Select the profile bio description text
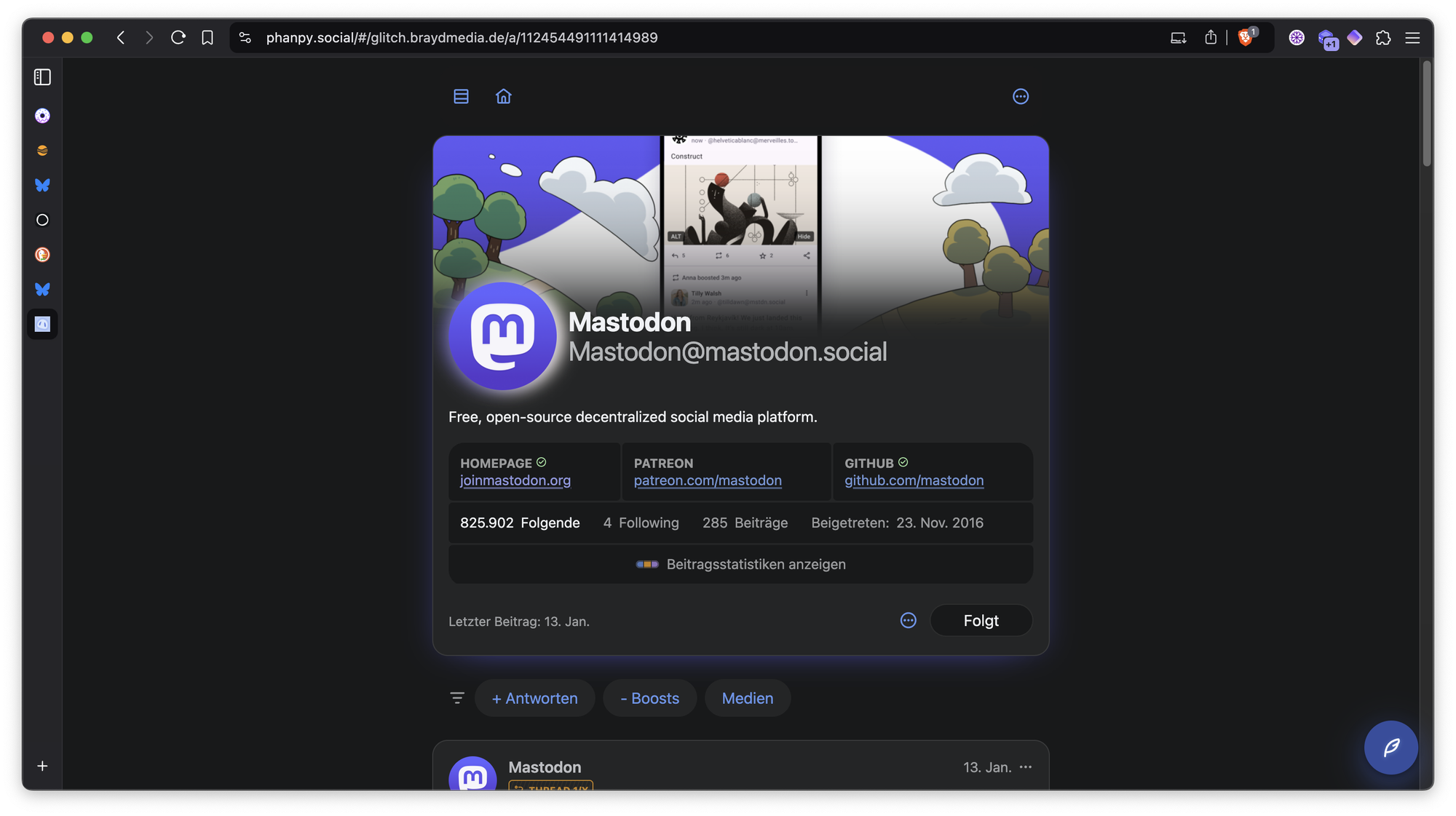The height and width of the screenshot is (816, 1456). coord(633,417)
